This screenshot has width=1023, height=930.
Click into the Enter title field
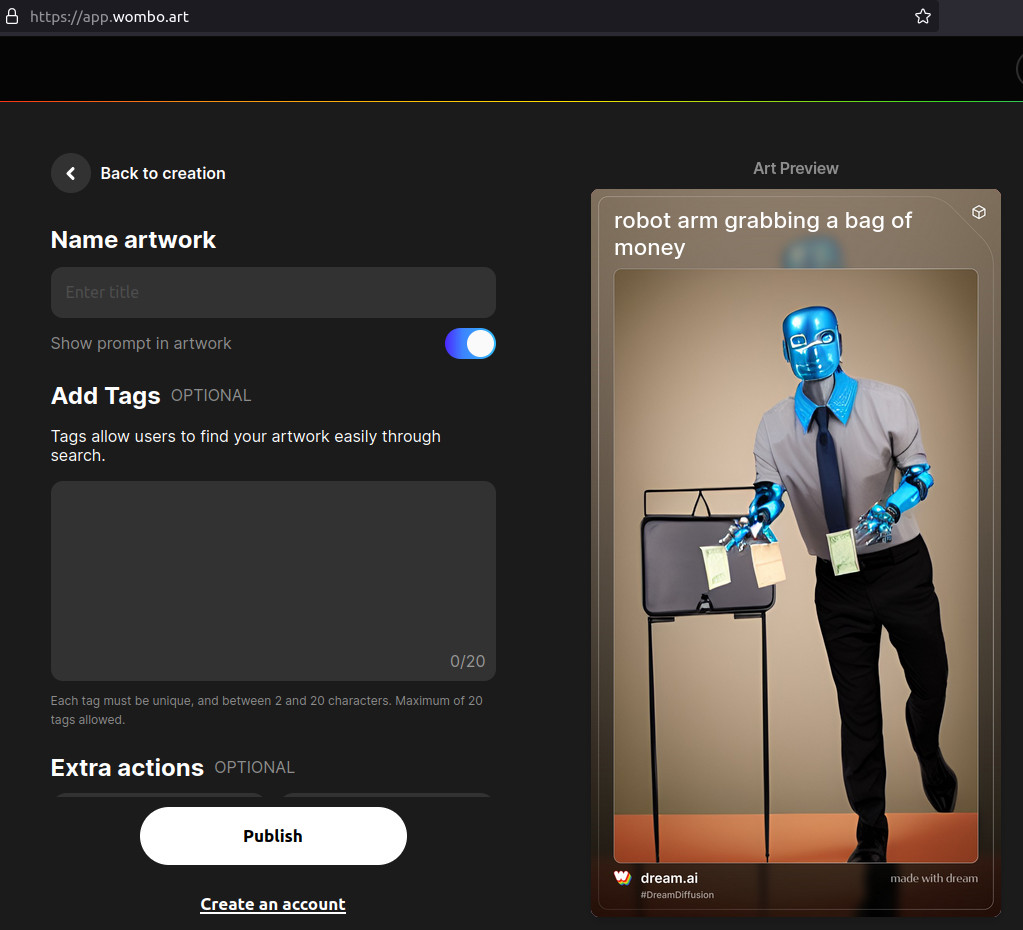click(273, 292)
